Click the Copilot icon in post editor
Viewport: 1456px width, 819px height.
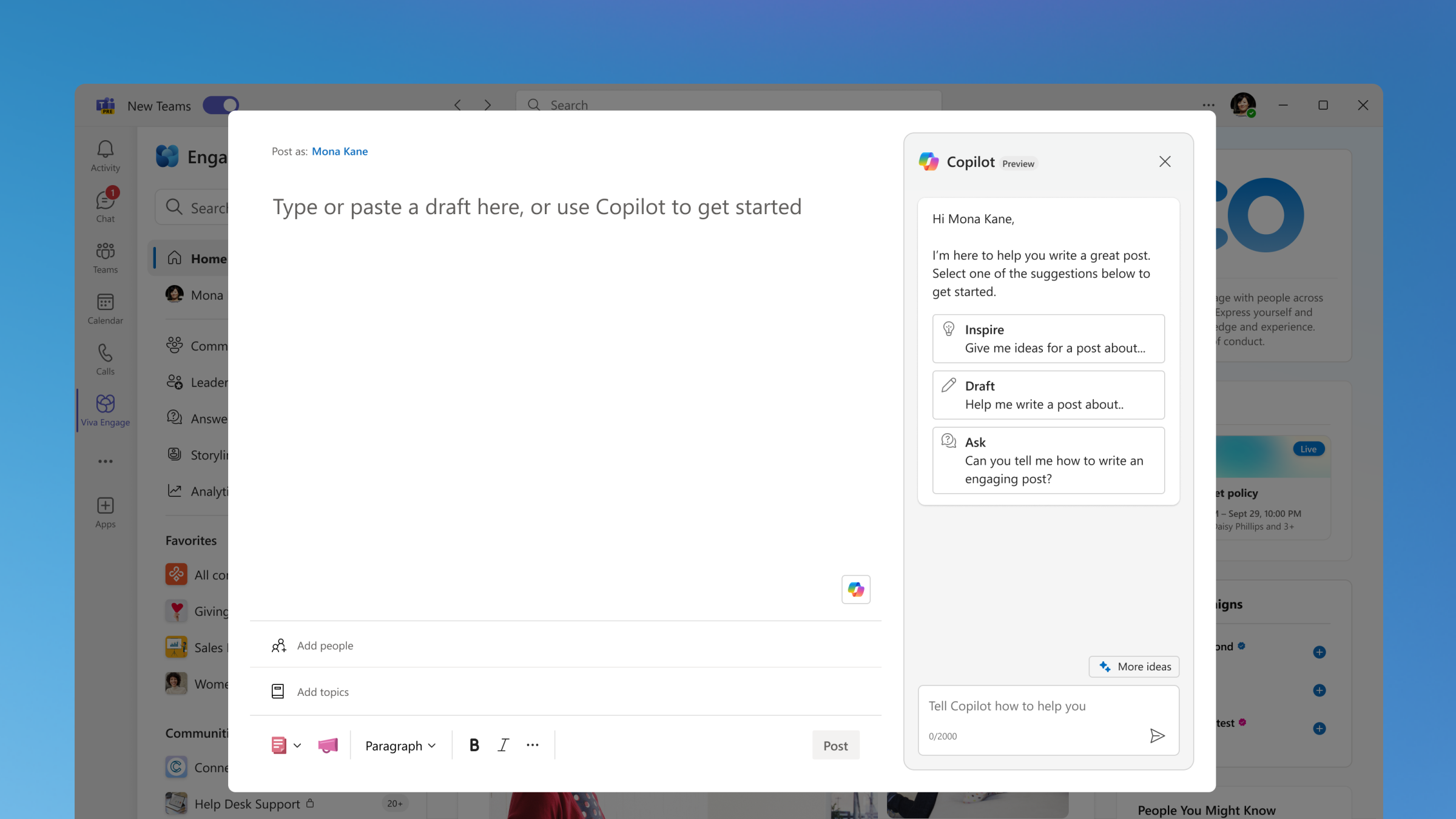coord(856,589)
